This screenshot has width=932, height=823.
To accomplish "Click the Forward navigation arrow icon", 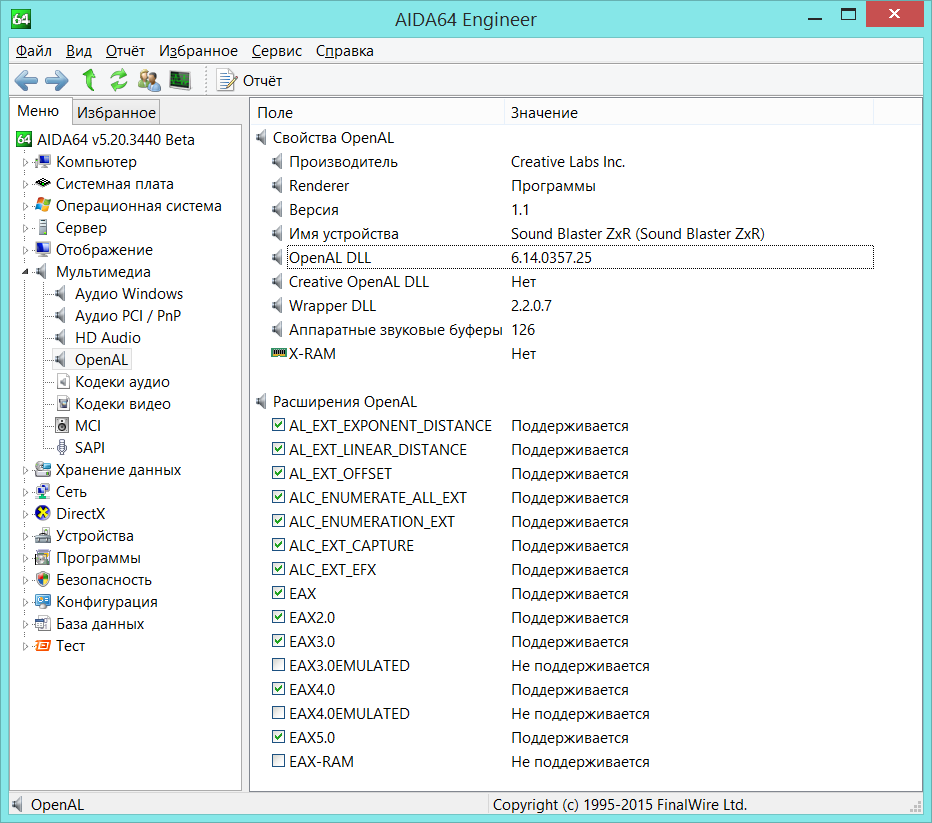I will coord(57,80).
